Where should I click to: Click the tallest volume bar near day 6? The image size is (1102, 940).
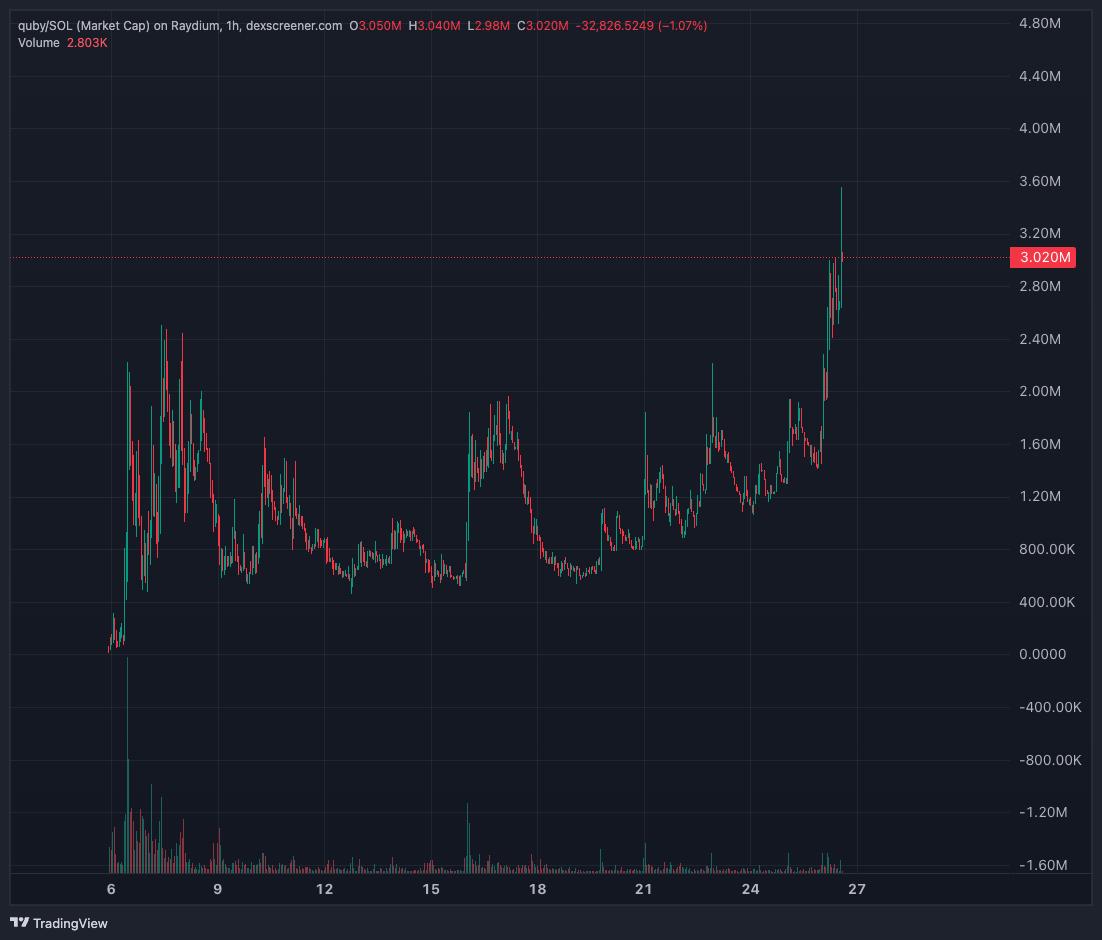[127, 765]
